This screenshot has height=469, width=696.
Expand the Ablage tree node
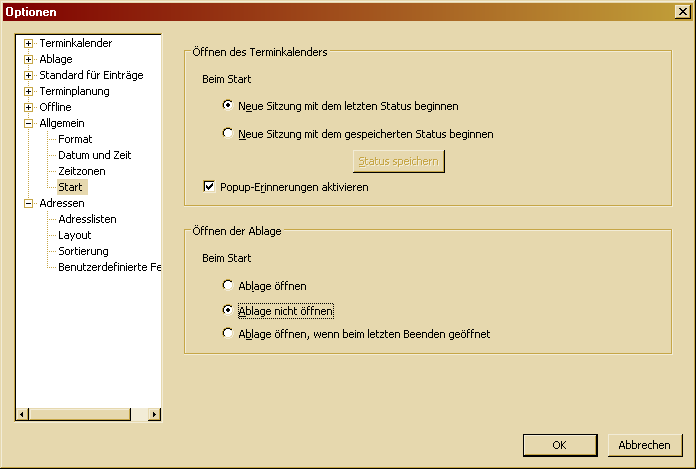point(29,59)
